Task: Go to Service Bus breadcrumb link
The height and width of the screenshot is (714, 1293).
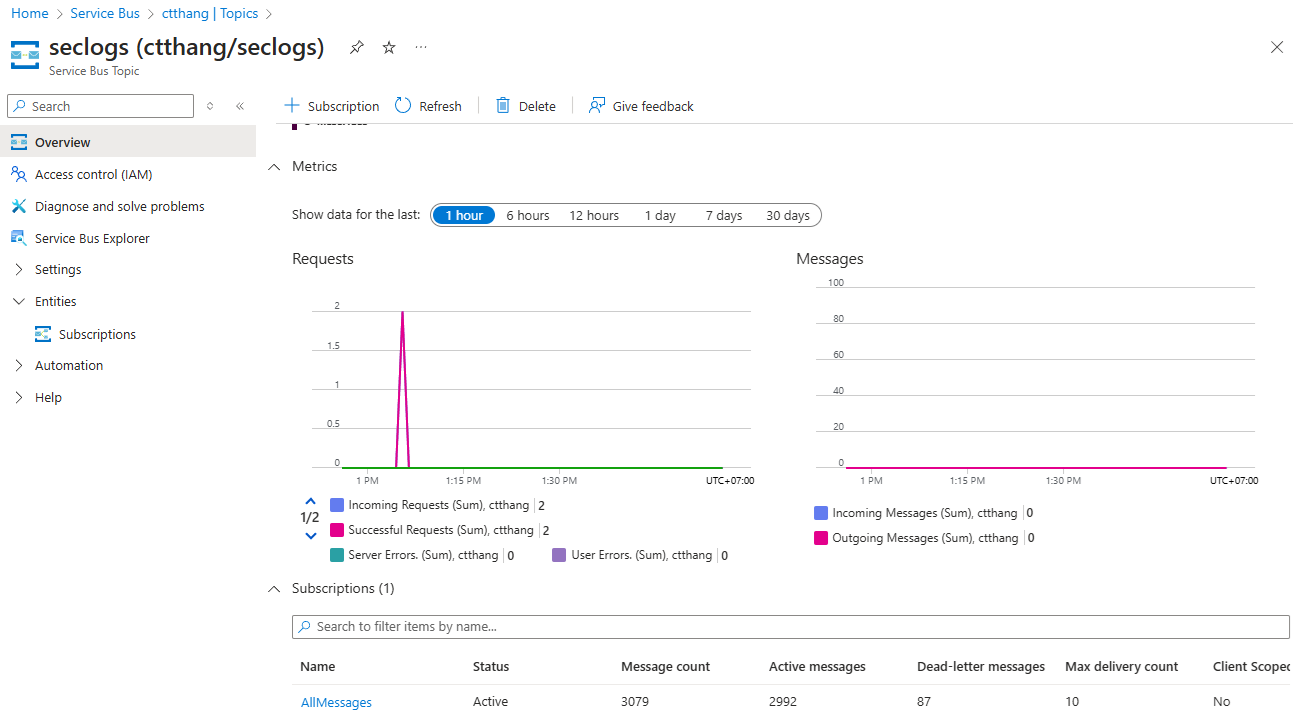Action: [105, 13]
